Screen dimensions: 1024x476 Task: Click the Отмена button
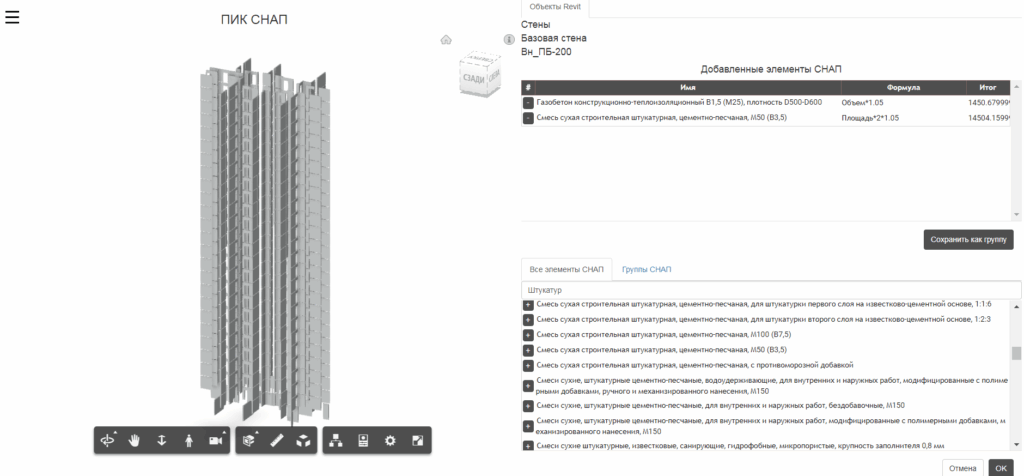click(x=963, y=468)
